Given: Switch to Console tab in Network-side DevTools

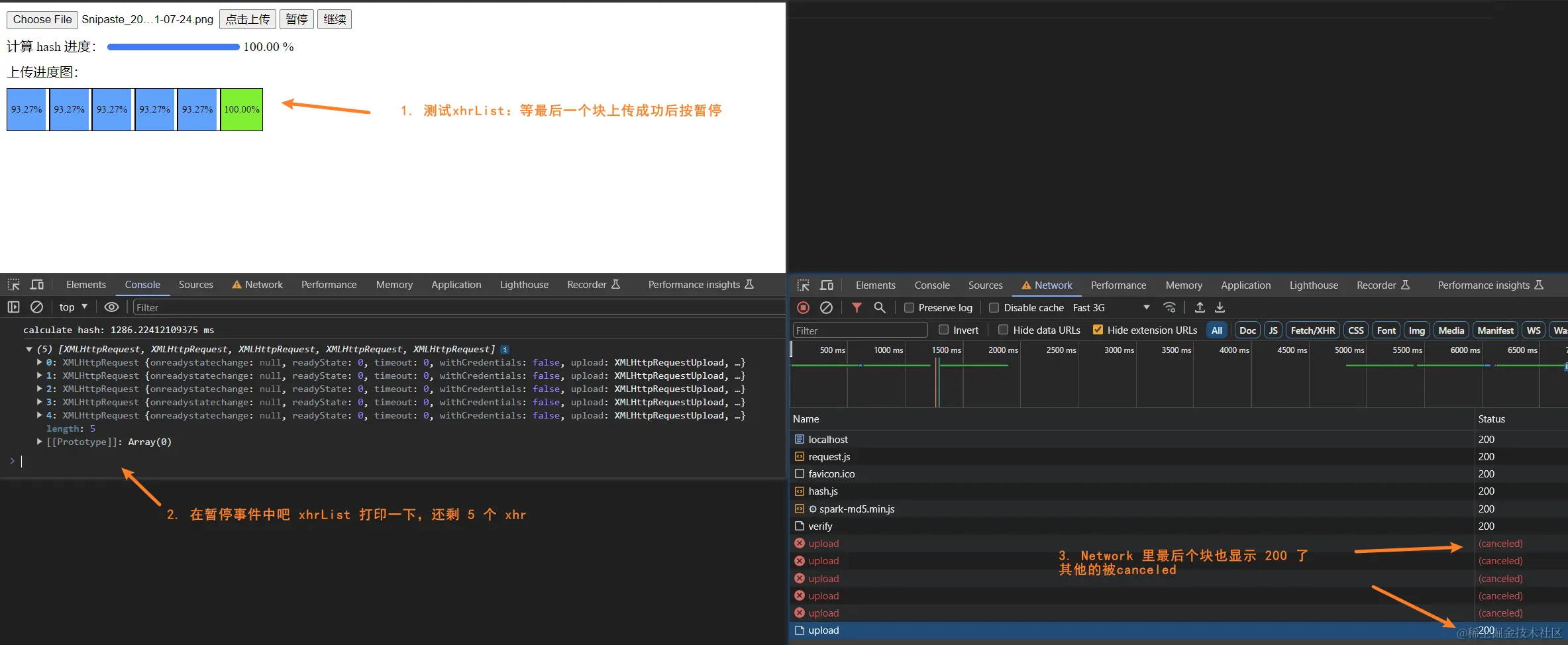Looking at the screenshot, I should click(x=932, y=285).
